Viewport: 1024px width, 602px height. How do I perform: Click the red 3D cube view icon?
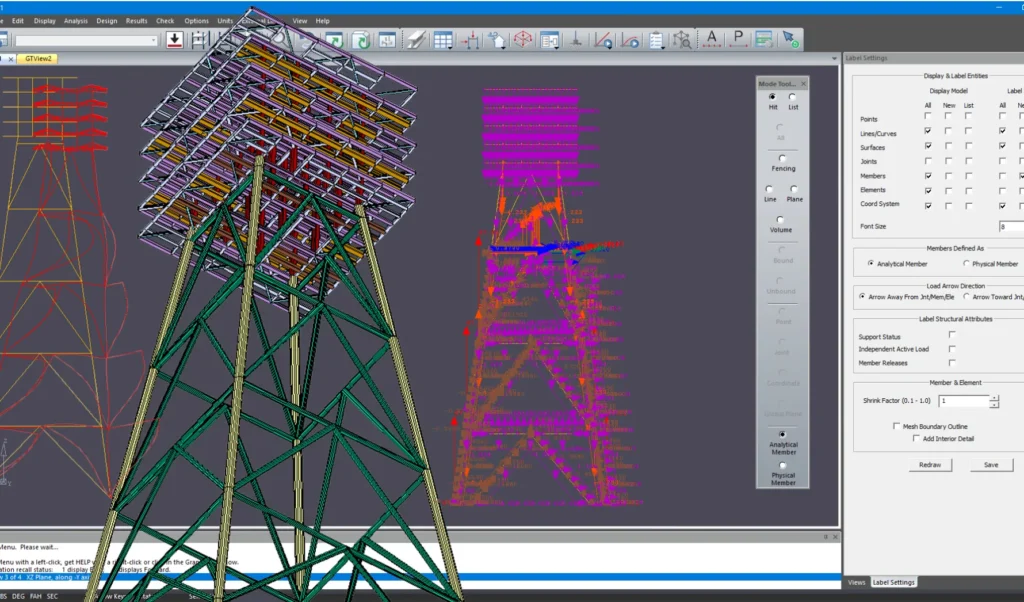click(x=522, y=40)
